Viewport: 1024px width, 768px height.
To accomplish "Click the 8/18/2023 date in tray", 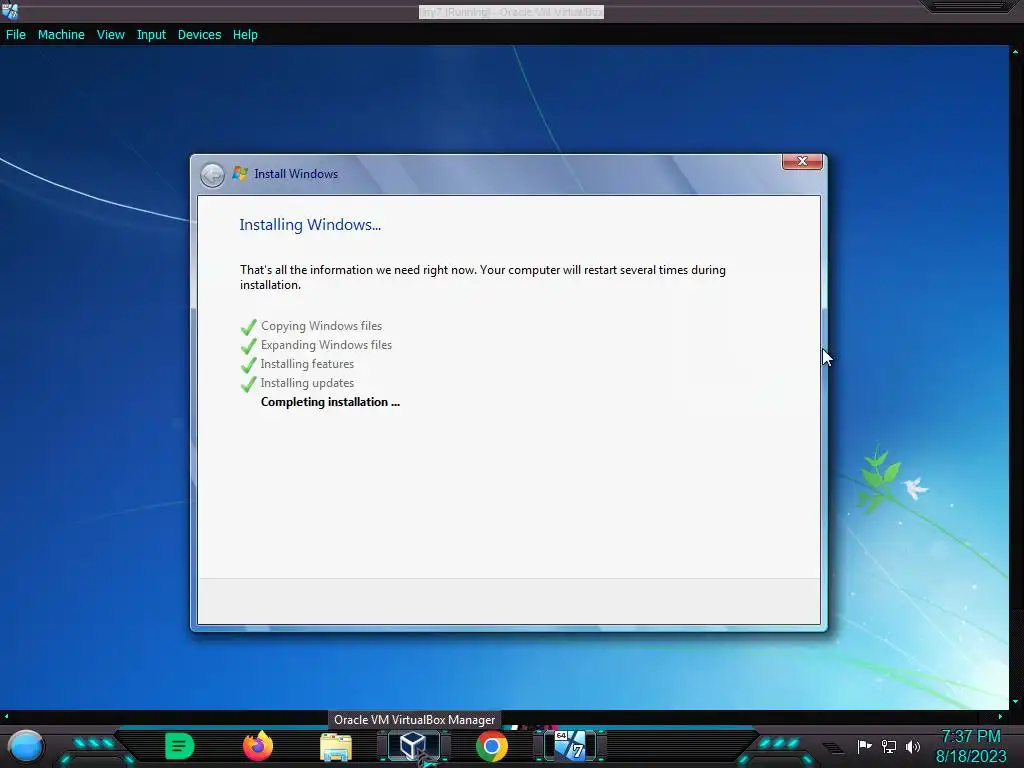I will pos(971,756).
